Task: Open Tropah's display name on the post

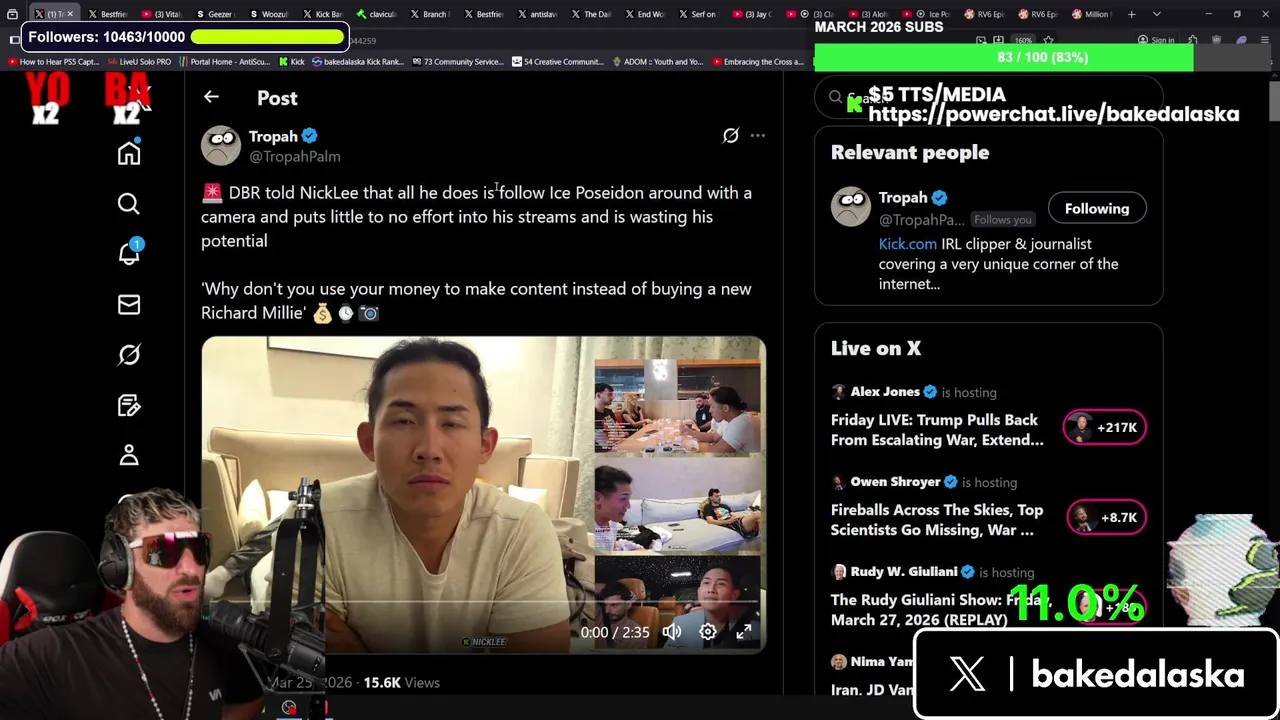Action: point(273,136)
